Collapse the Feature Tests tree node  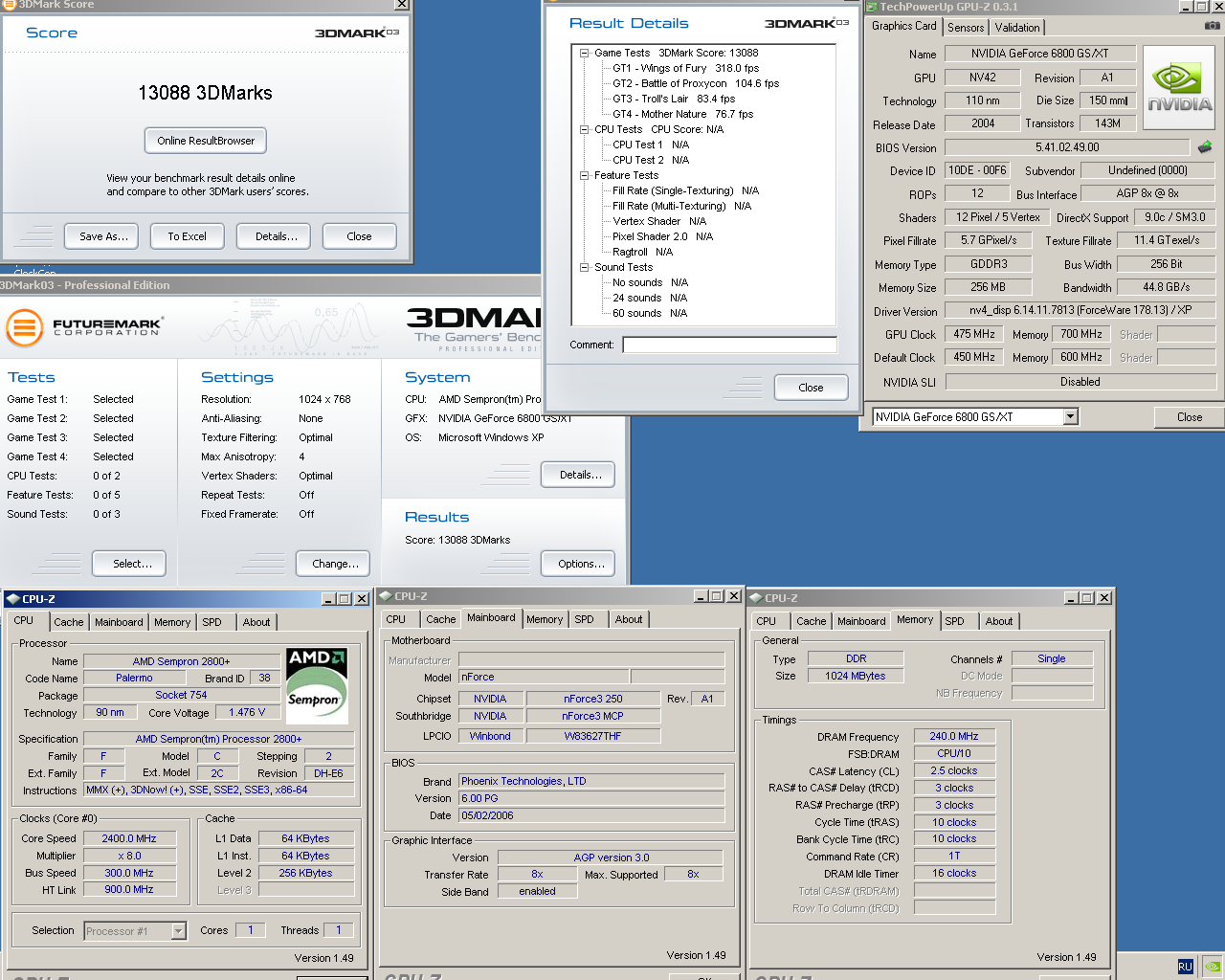pyautogui.click(x=584, y=175)
